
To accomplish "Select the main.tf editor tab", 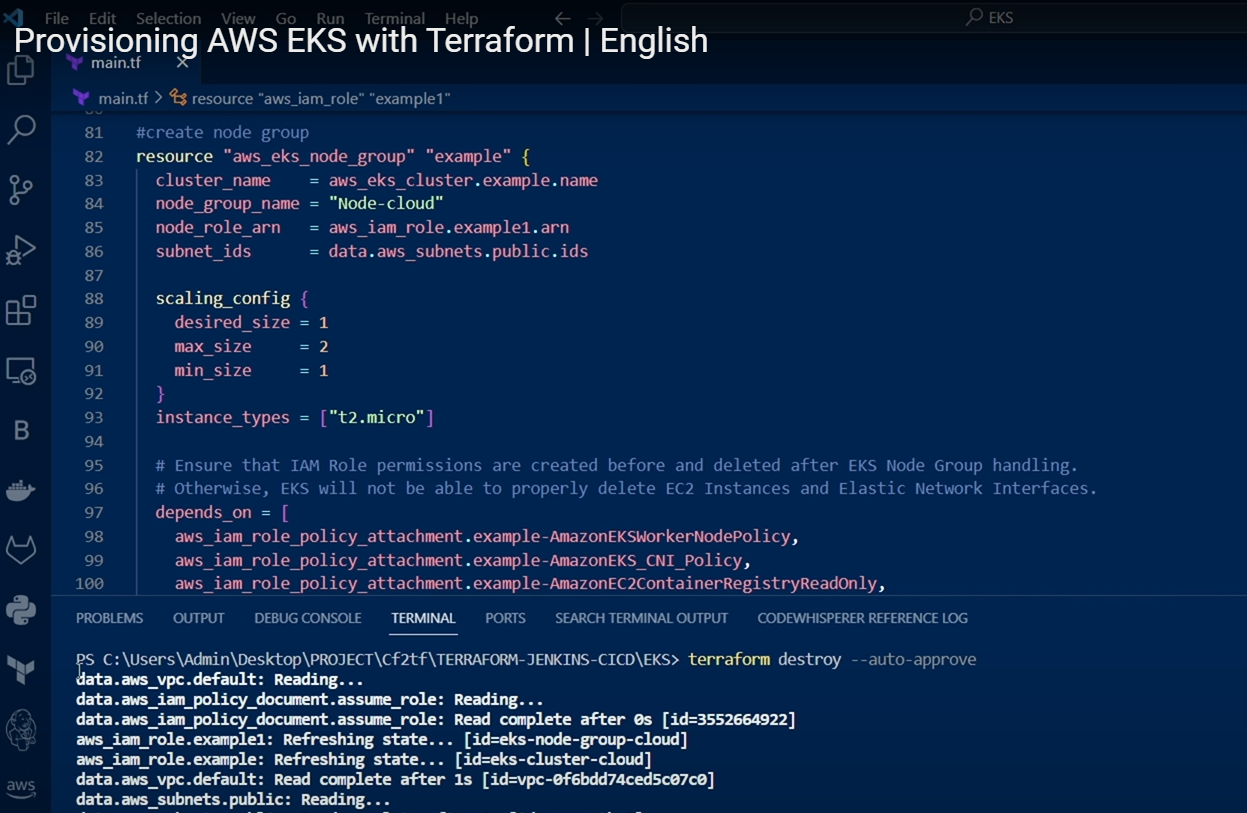I will tap(127, 63).
